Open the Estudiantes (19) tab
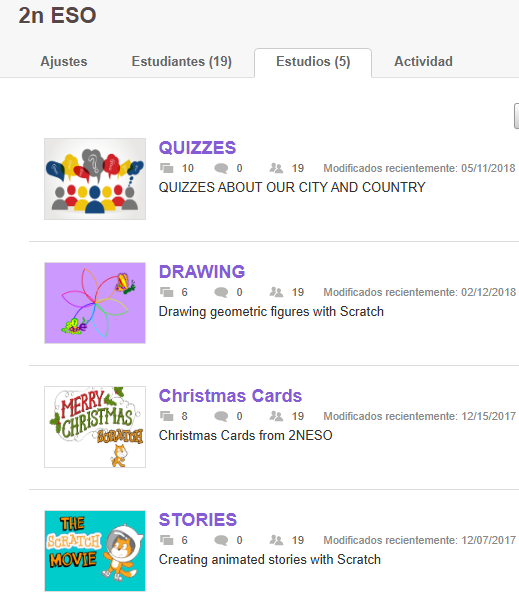Image resolution: width=519 pixels, height=604 pixels. (181, 62)
